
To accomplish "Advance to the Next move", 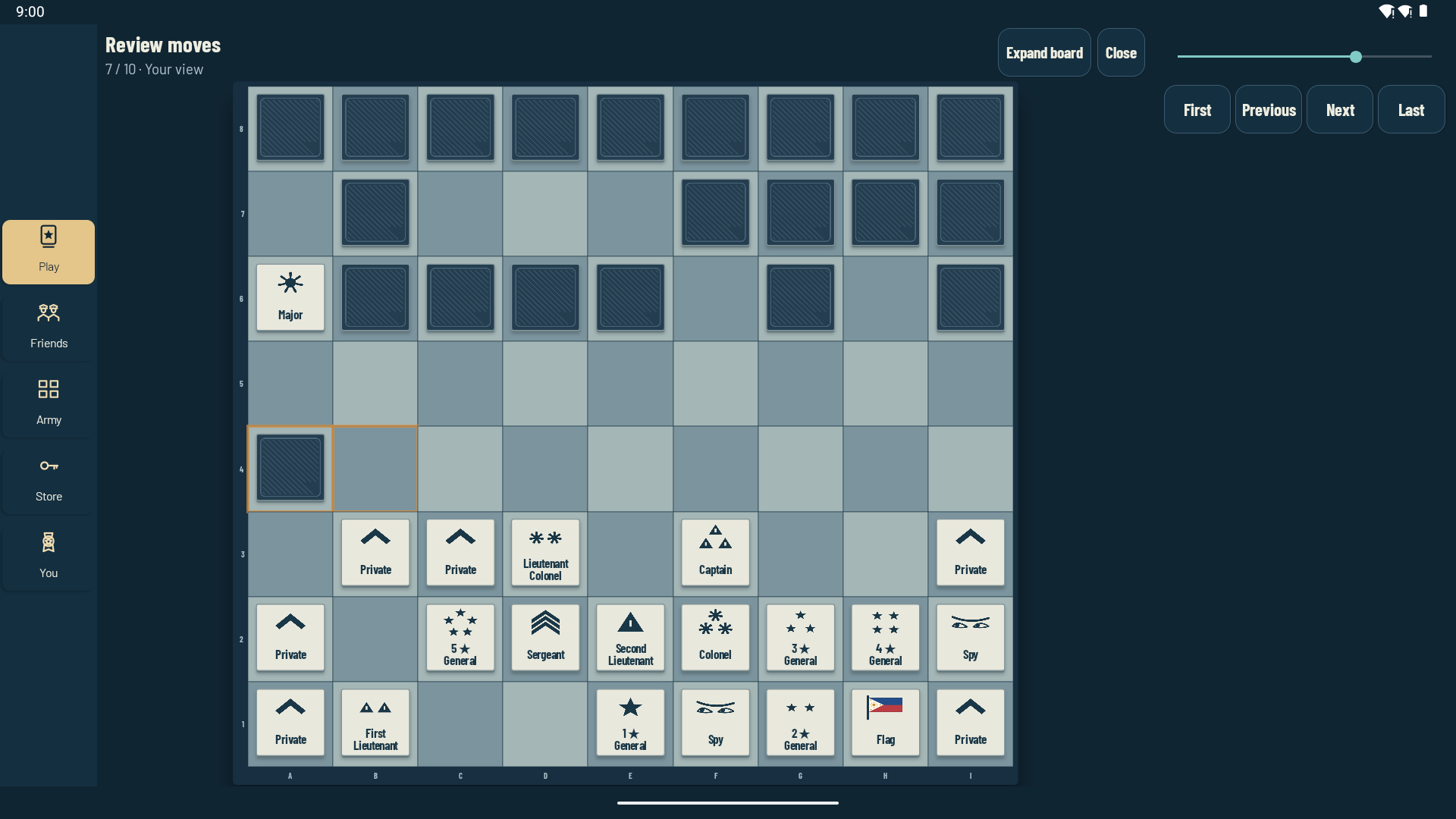I will pyautogui.click(x=1340, y=110).
